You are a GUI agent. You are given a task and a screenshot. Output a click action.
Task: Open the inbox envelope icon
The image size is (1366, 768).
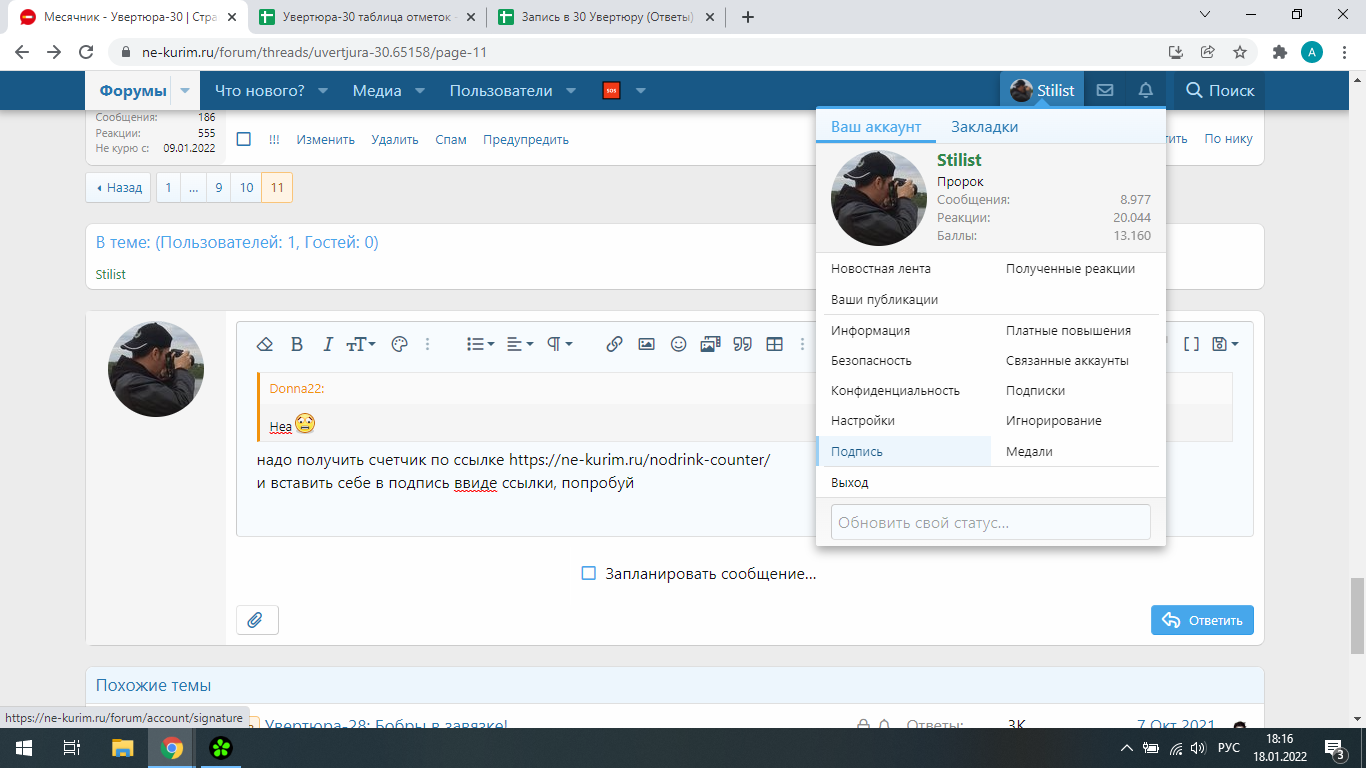(x=1104, y=90)
